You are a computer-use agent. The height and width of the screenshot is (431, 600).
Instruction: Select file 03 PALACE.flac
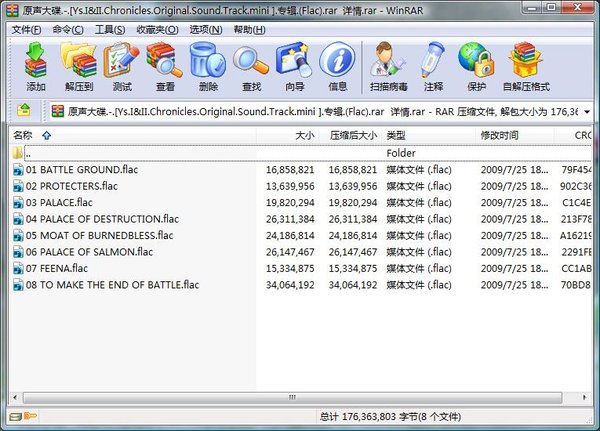59,202
